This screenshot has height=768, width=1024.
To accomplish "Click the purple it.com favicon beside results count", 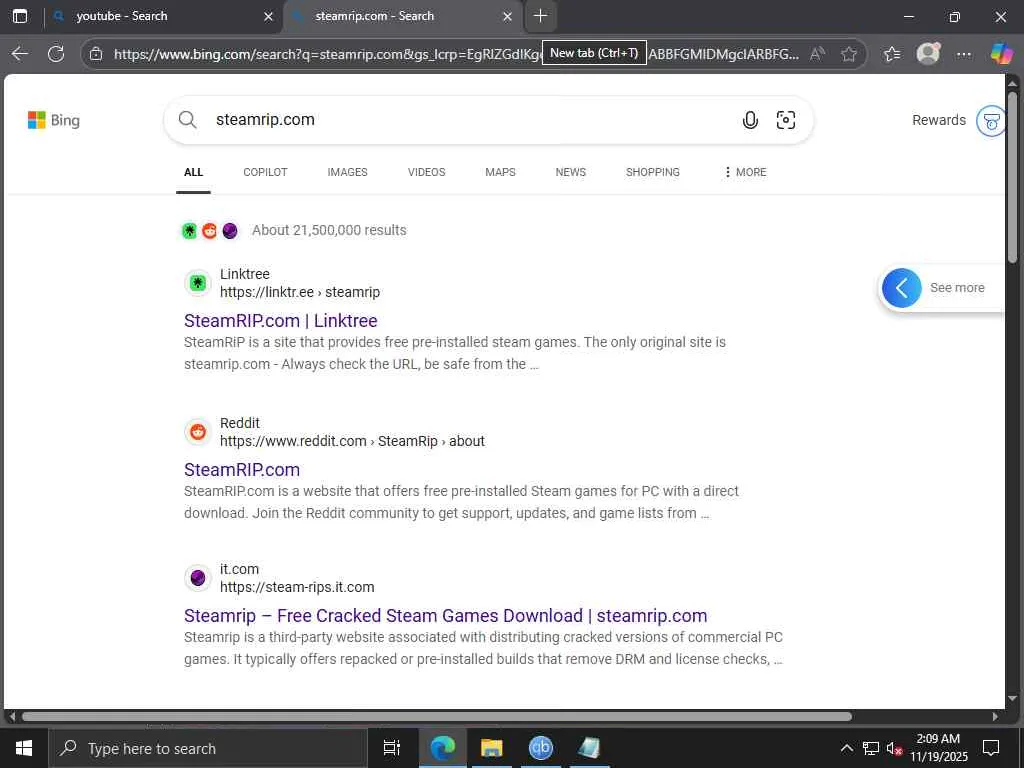I will pos(229,231).
